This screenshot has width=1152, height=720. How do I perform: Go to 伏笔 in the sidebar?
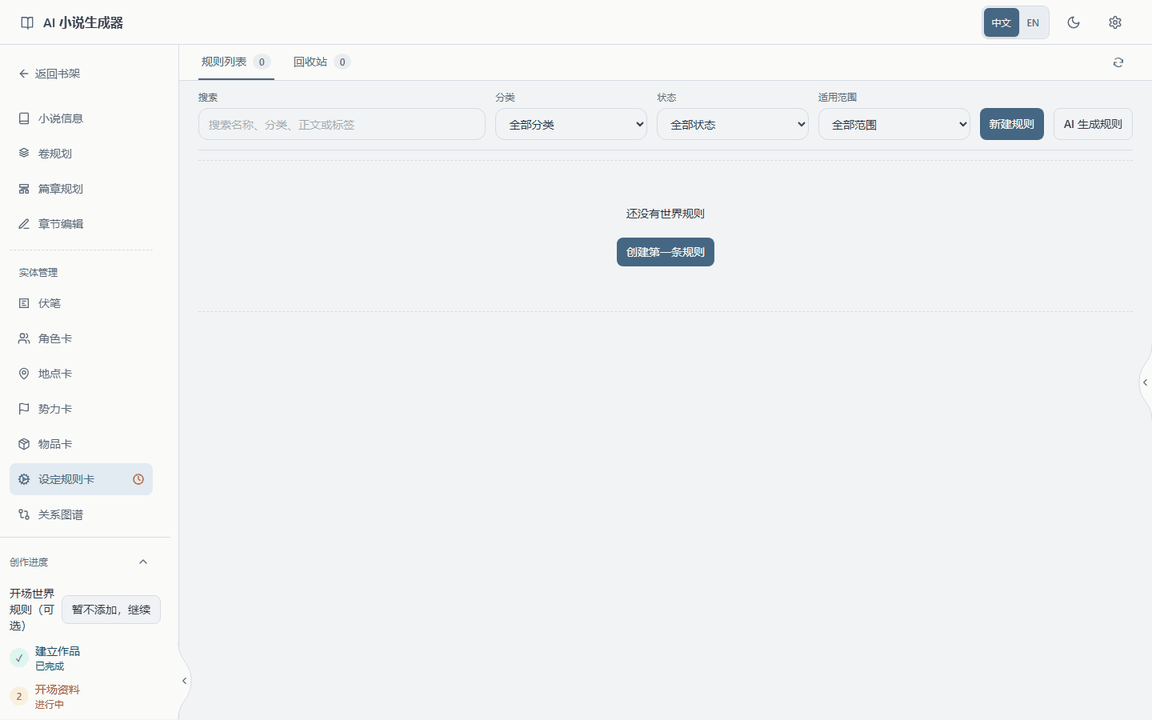click(81, 303)
